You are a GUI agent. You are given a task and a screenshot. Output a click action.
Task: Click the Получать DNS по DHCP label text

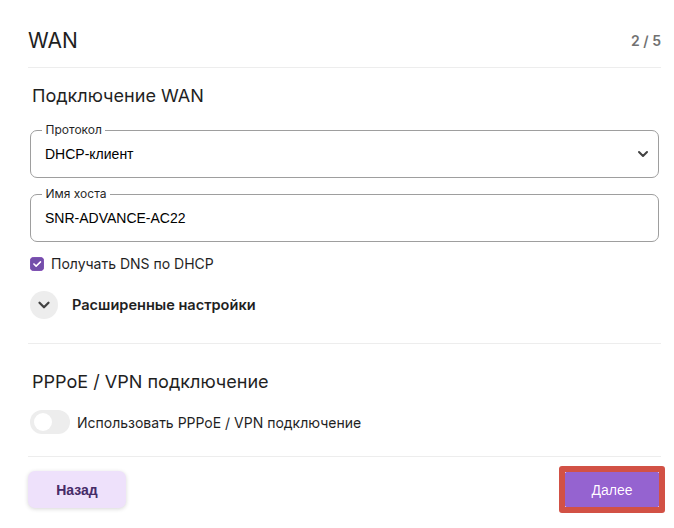(x=132, y=264)
